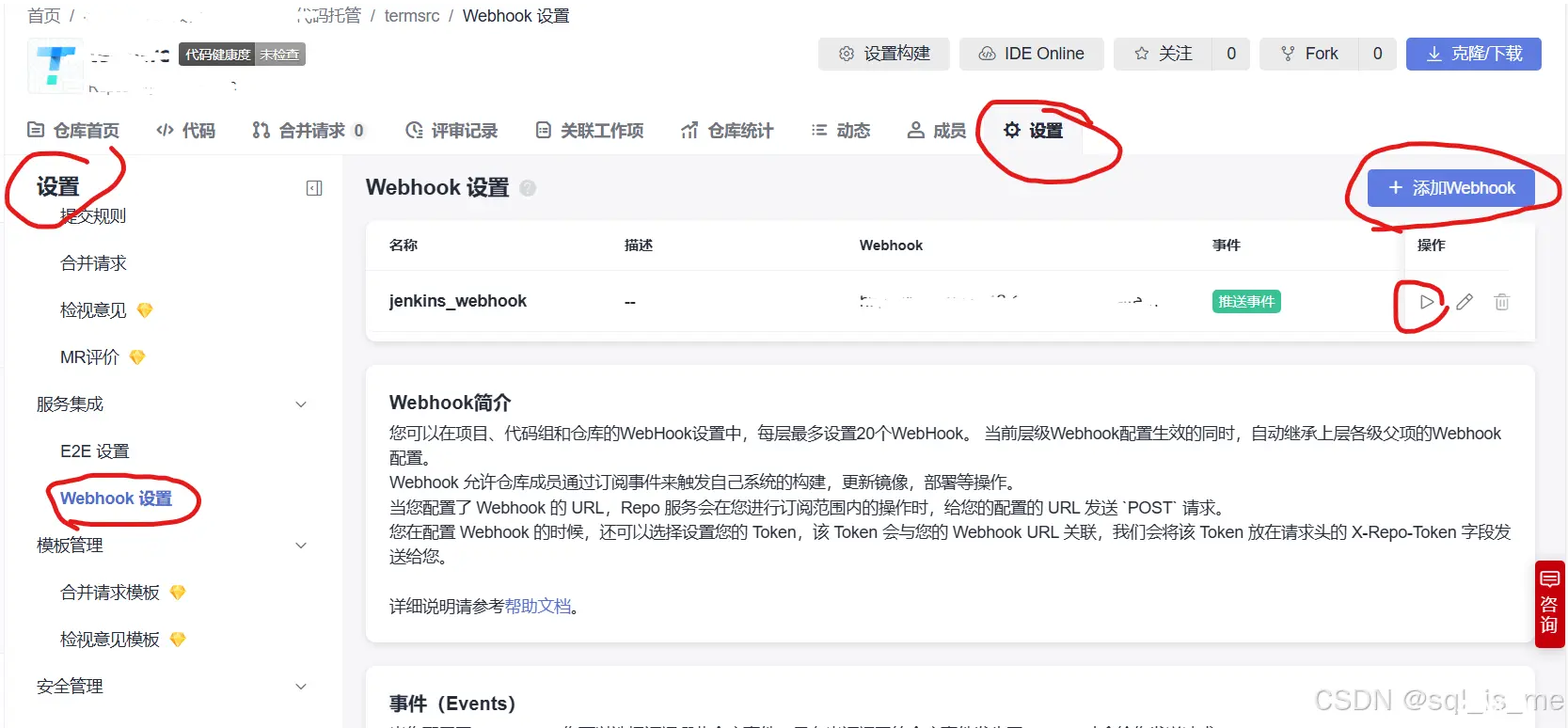Click the diamond icon next to 检视意见
The image size is (1568, 728).
(x=145, y=309)
